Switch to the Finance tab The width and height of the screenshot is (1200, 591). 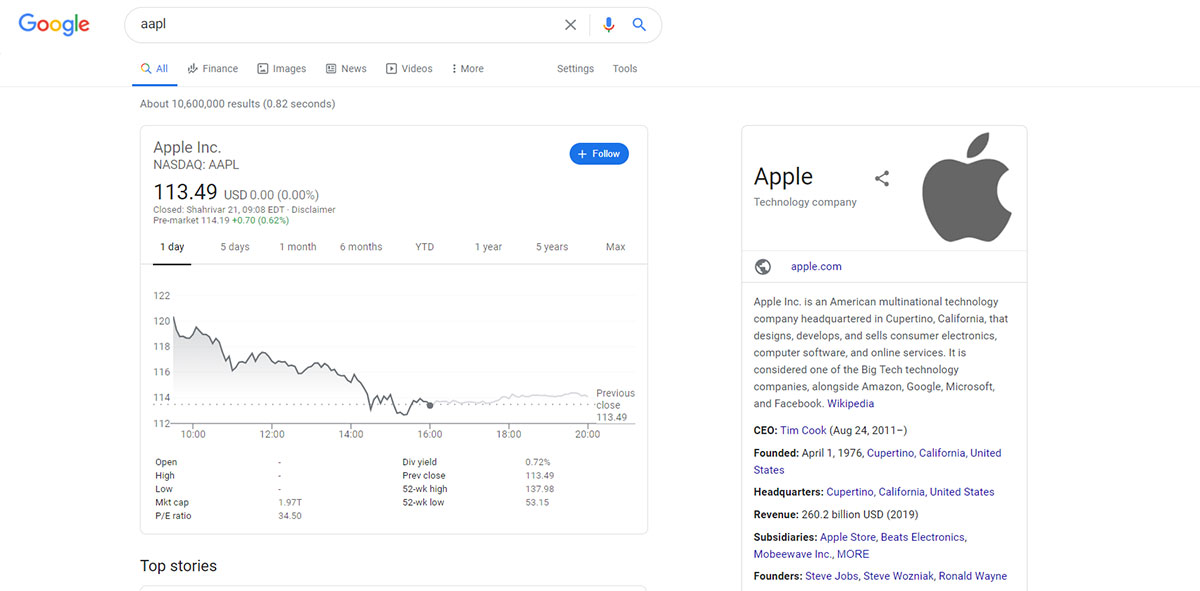point(213,69)
